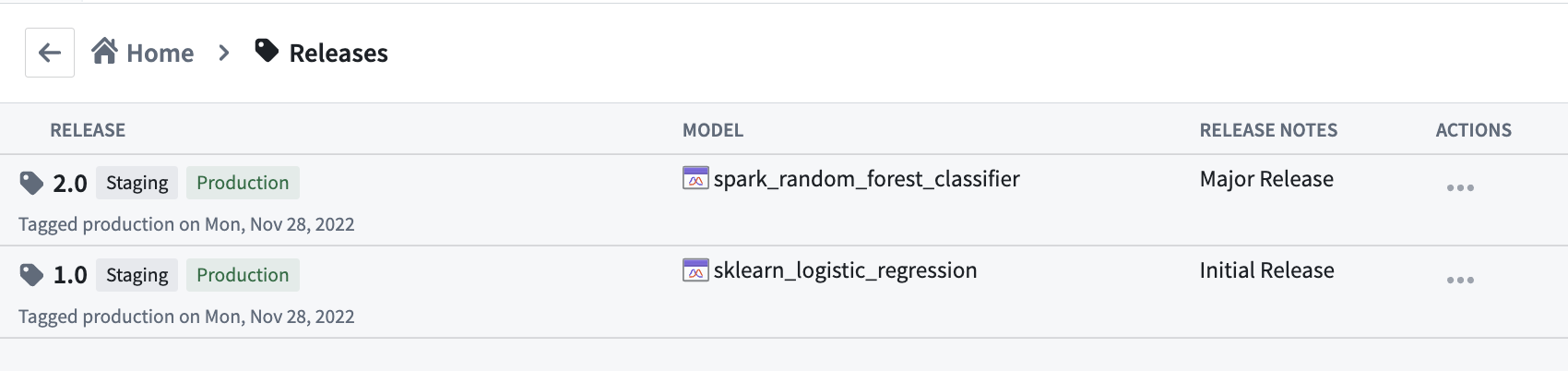Open actions ellipsis menu for release 2.0

click(1460, 187)
